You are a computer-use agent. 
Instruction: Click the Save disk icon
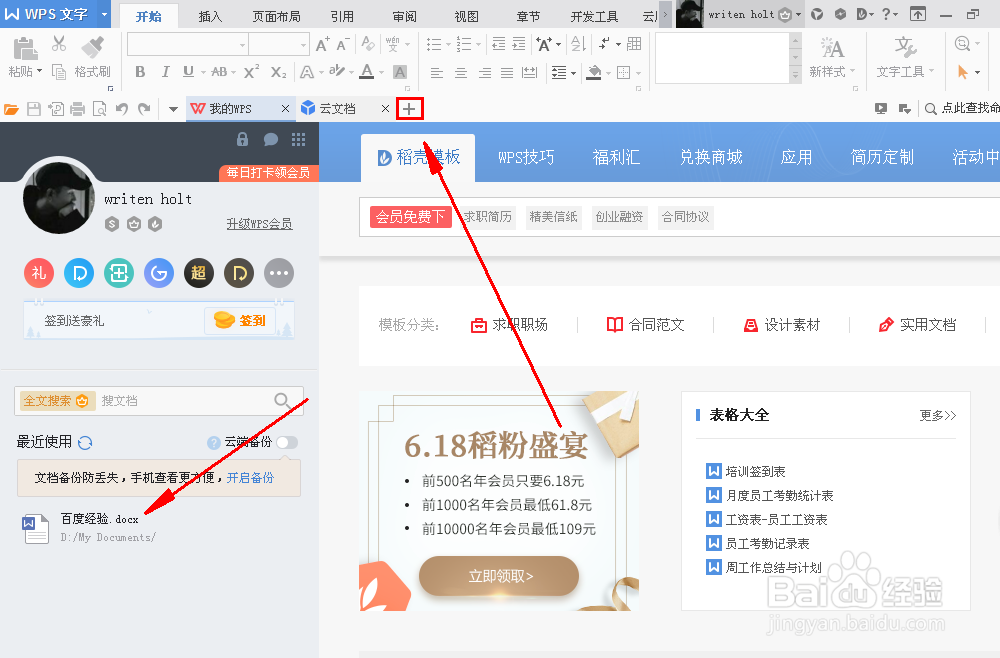point(34,109)
